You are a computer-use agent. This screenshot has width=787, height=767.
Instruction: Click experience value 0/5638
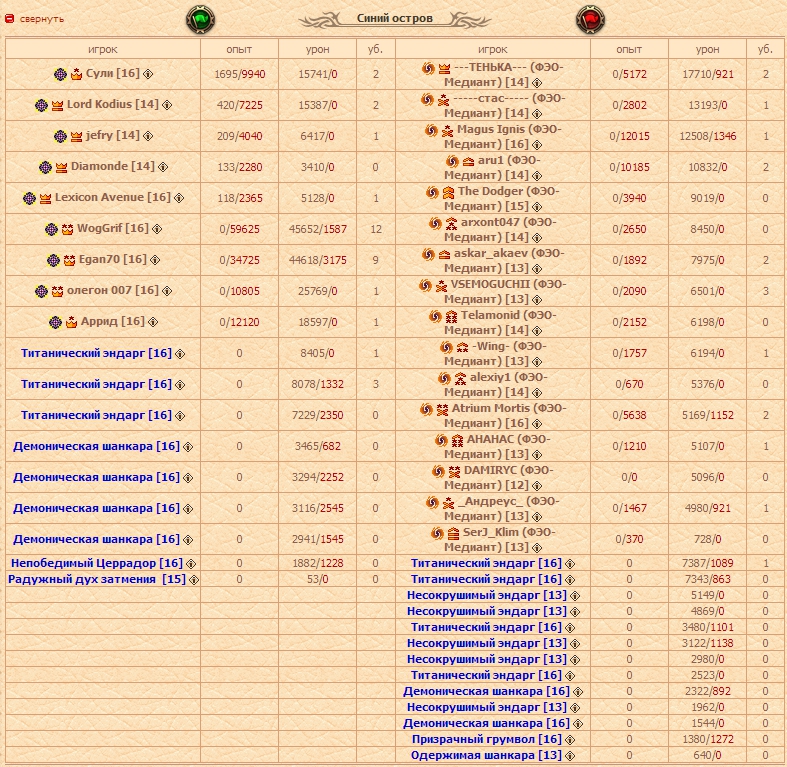pyautogui.click(x=629, y=415)
